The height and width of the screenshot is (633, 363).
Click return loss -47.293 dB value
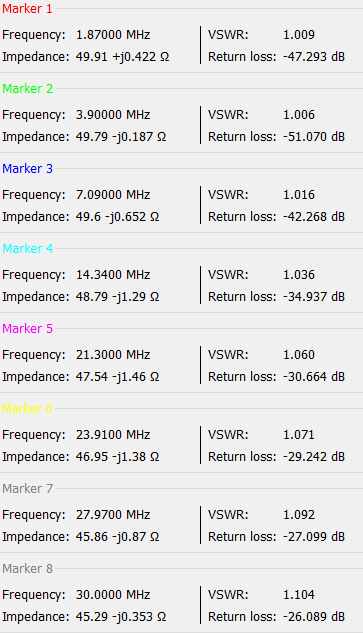click(314, 57)
